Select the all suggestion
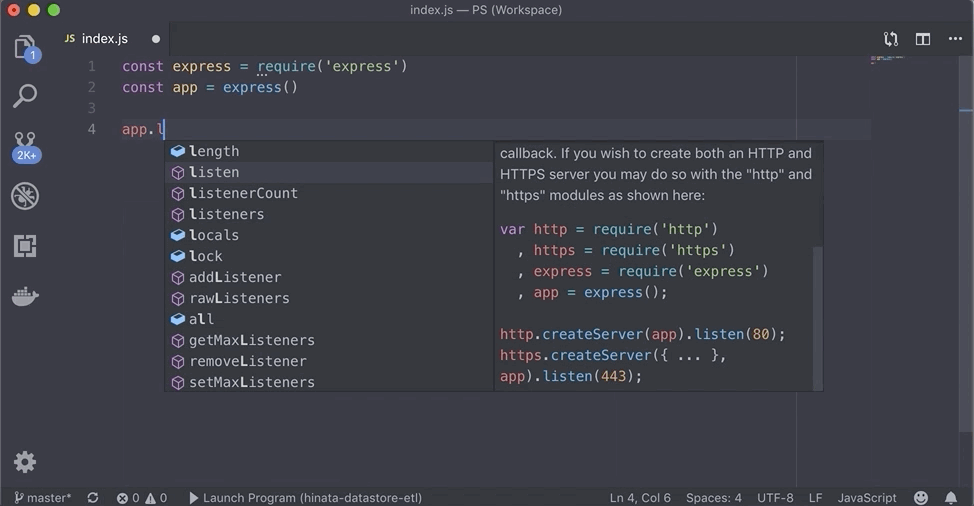The image size is (974, 506). tap(329, 319)
